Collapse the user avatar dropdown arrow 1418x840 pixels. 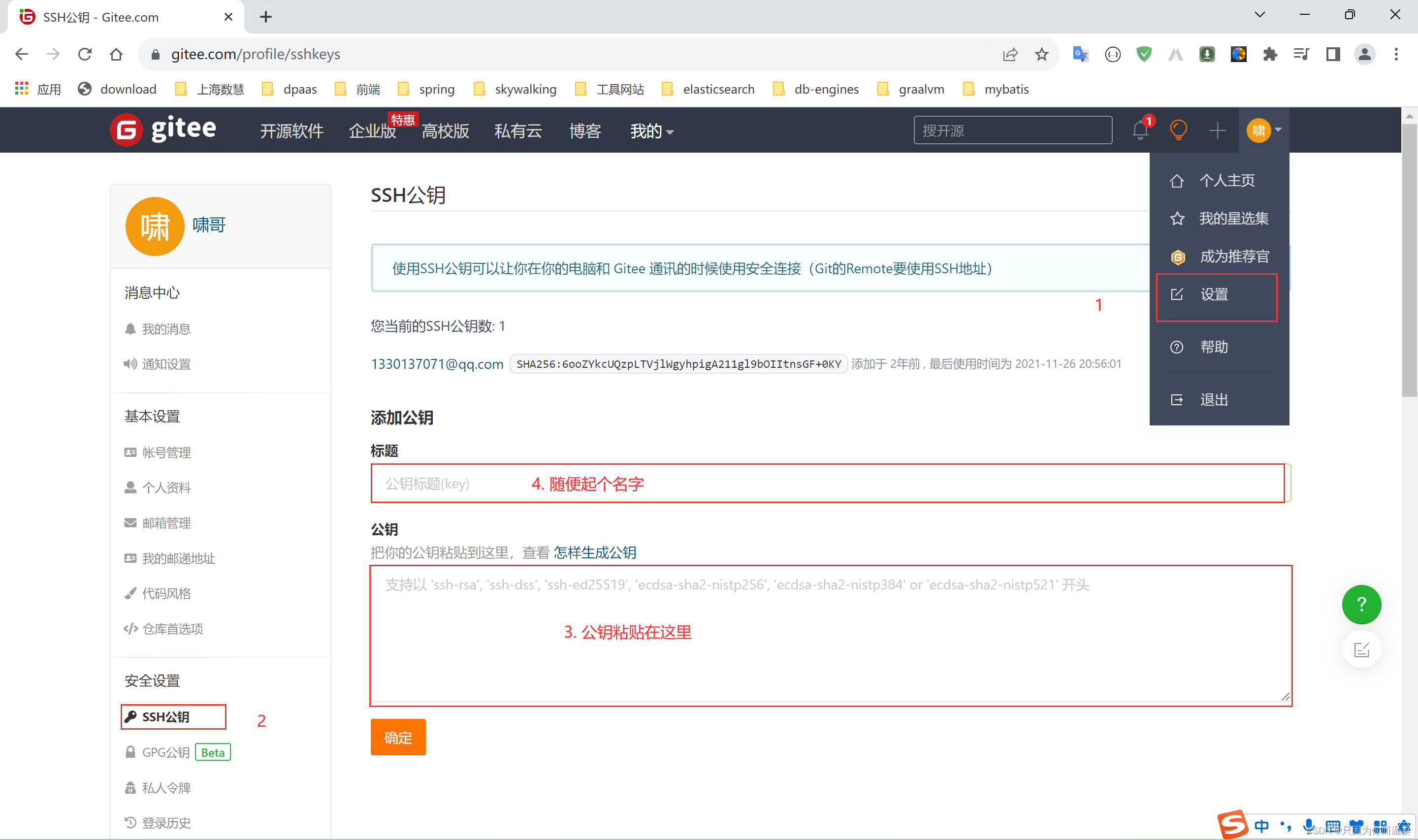1278,130
